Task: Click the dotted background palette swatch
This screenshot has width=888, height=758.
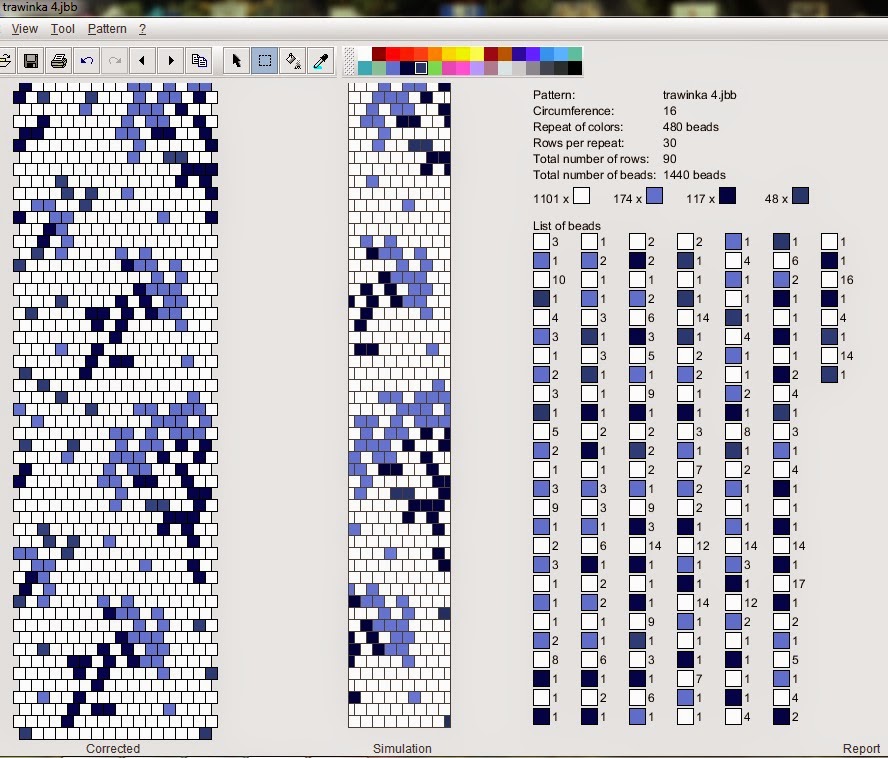Action: [x=349, y=61]
